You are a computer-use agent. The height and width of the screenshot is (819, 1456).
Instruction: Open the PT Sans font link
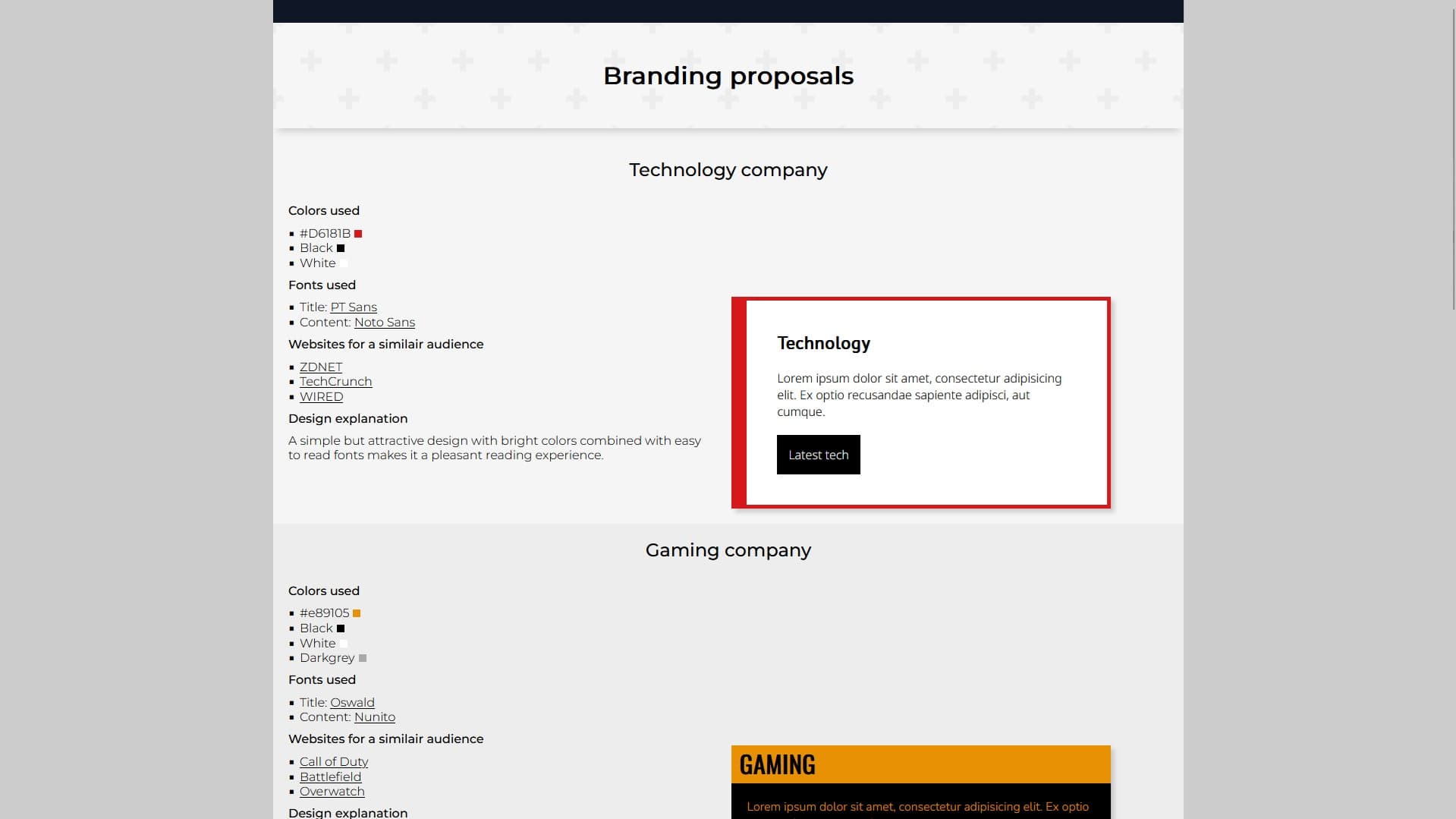[x=353, y=307]
